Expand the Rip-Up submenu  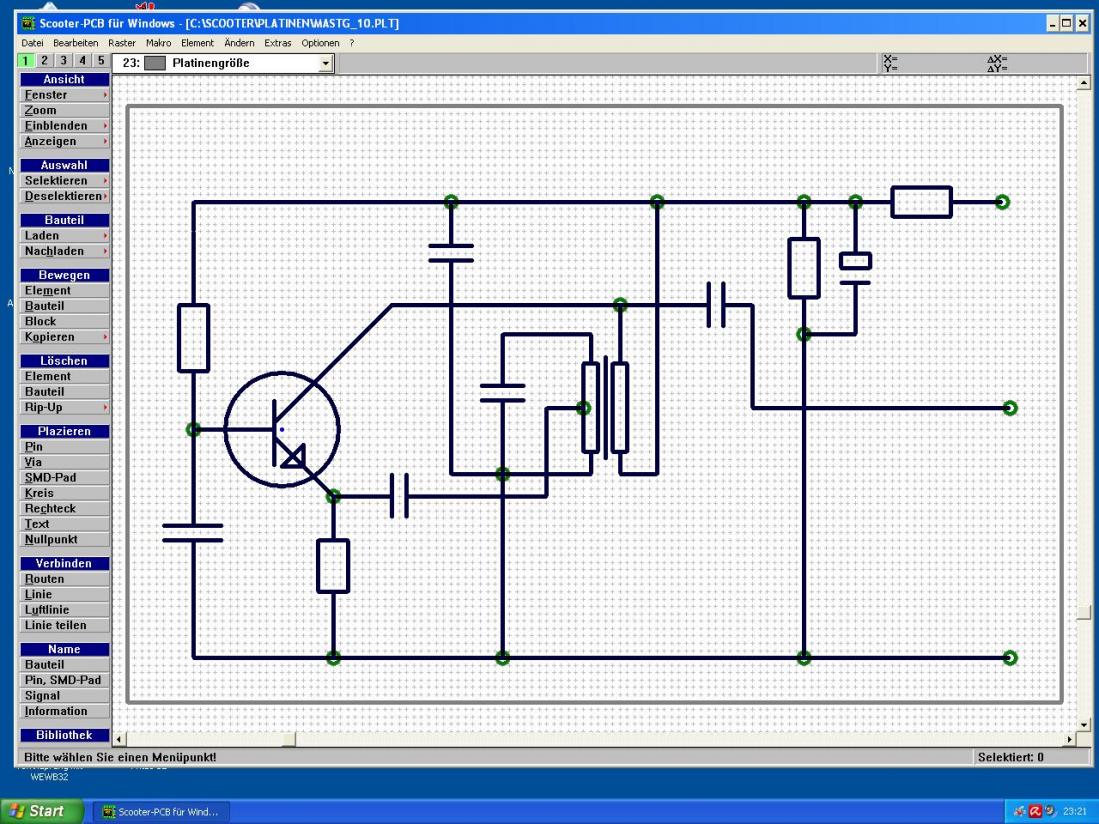click(x=65, y=407)
